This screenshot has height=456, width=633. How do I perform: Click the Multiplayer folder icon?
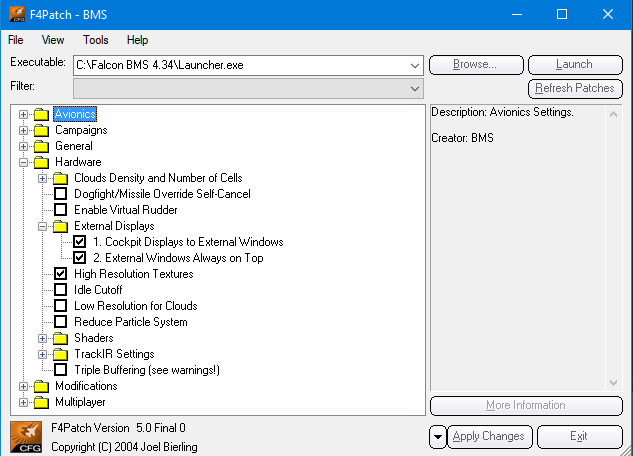(41, 402)
